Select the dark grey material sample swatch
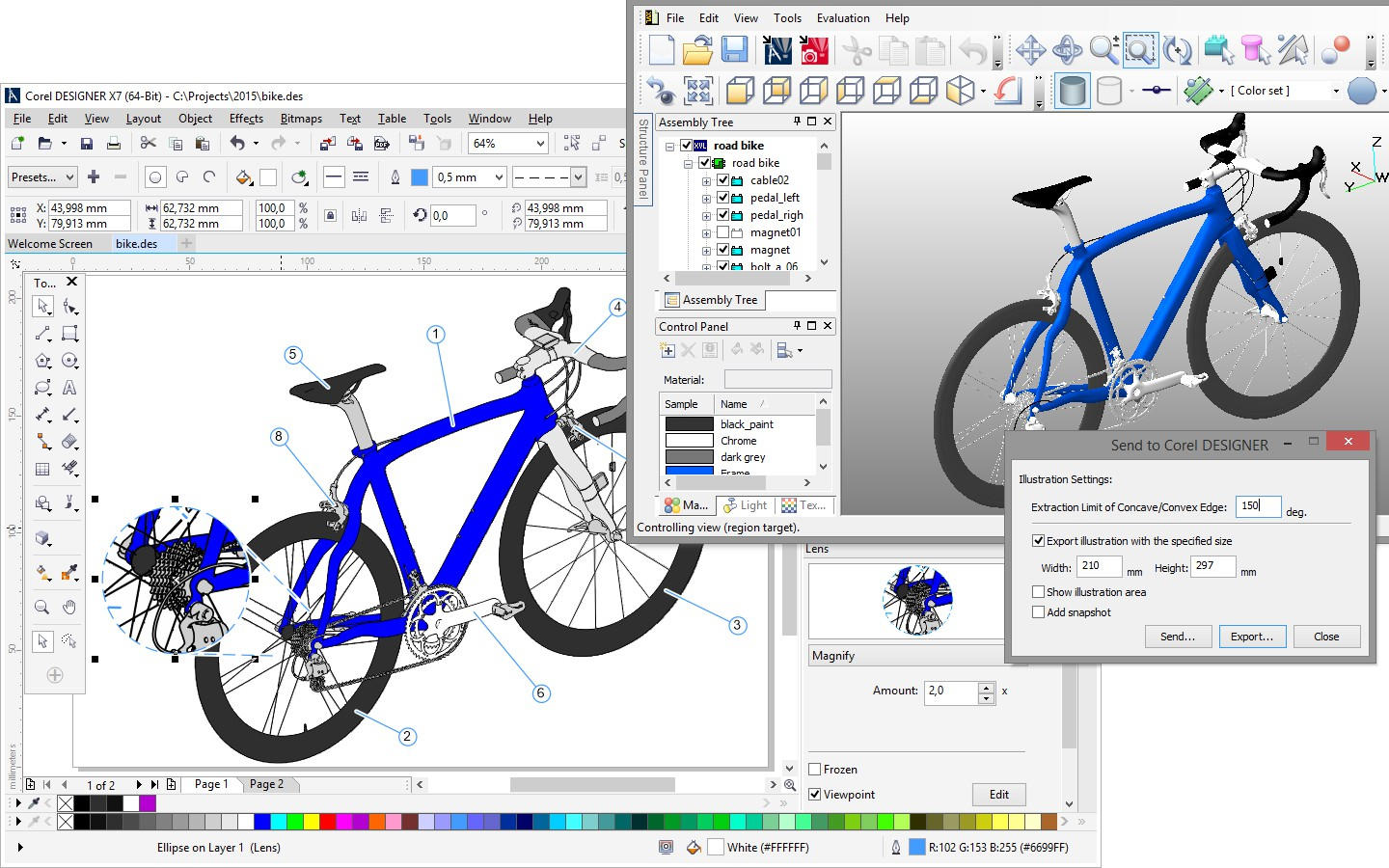1389x868 pixels. point(689,457)
